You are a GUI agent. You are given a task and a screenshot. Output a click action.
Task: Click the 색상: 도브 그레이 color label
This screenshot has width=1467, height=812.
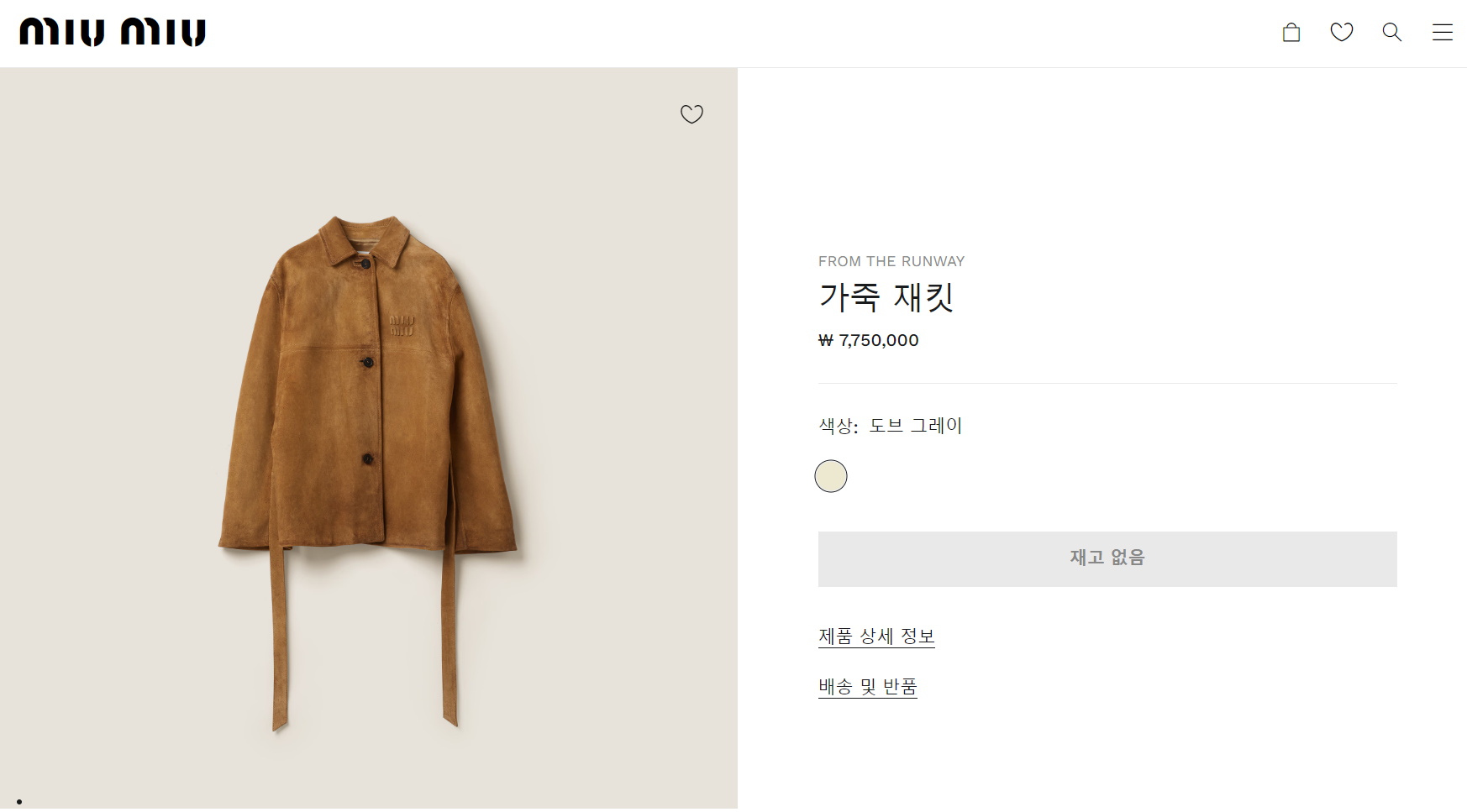point(890,426)
